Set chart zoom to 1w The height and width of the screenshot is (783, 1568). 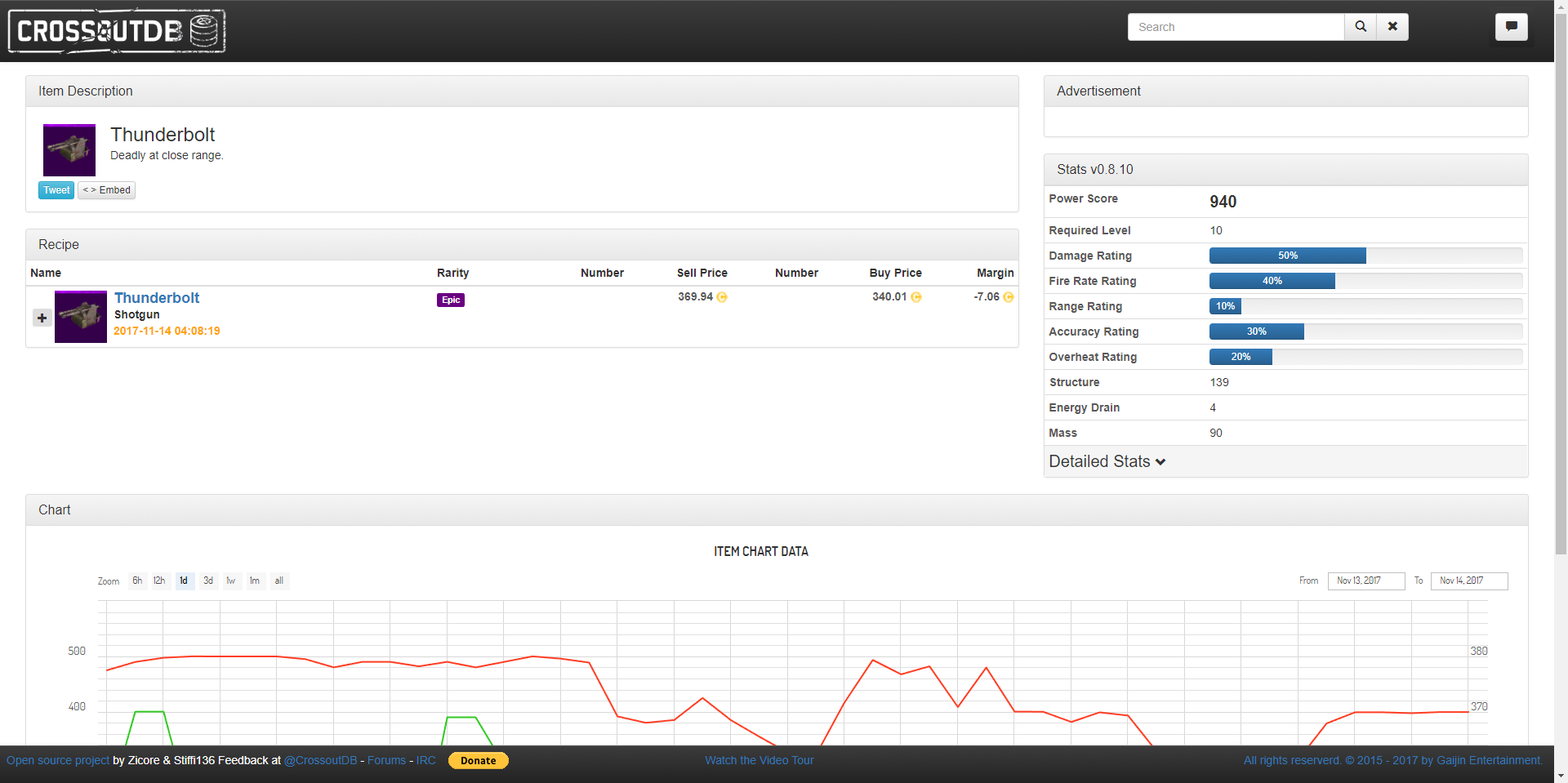coord(231,581)
